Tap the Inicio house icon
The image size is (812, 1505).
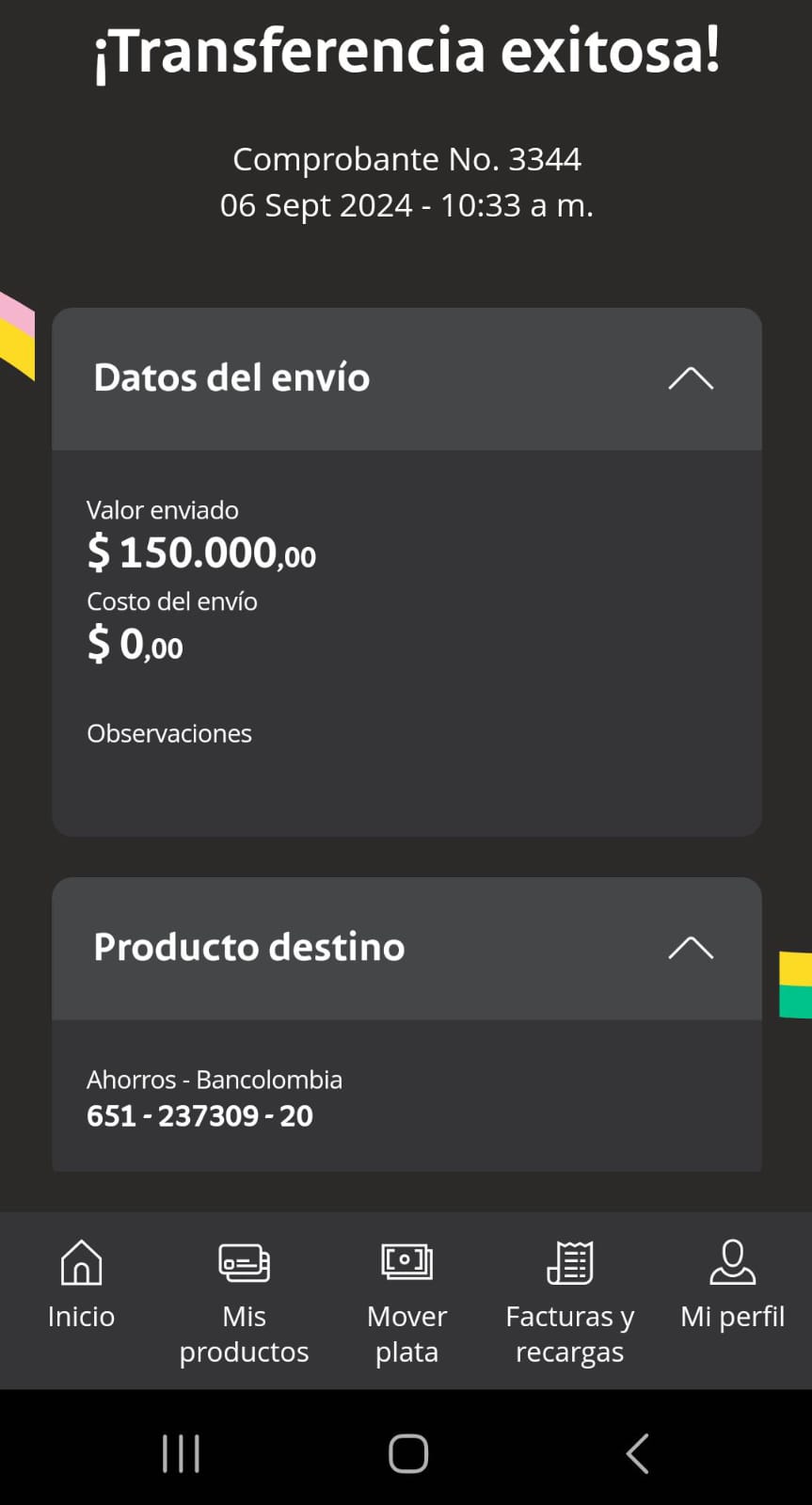click(x=81, y=1262)
